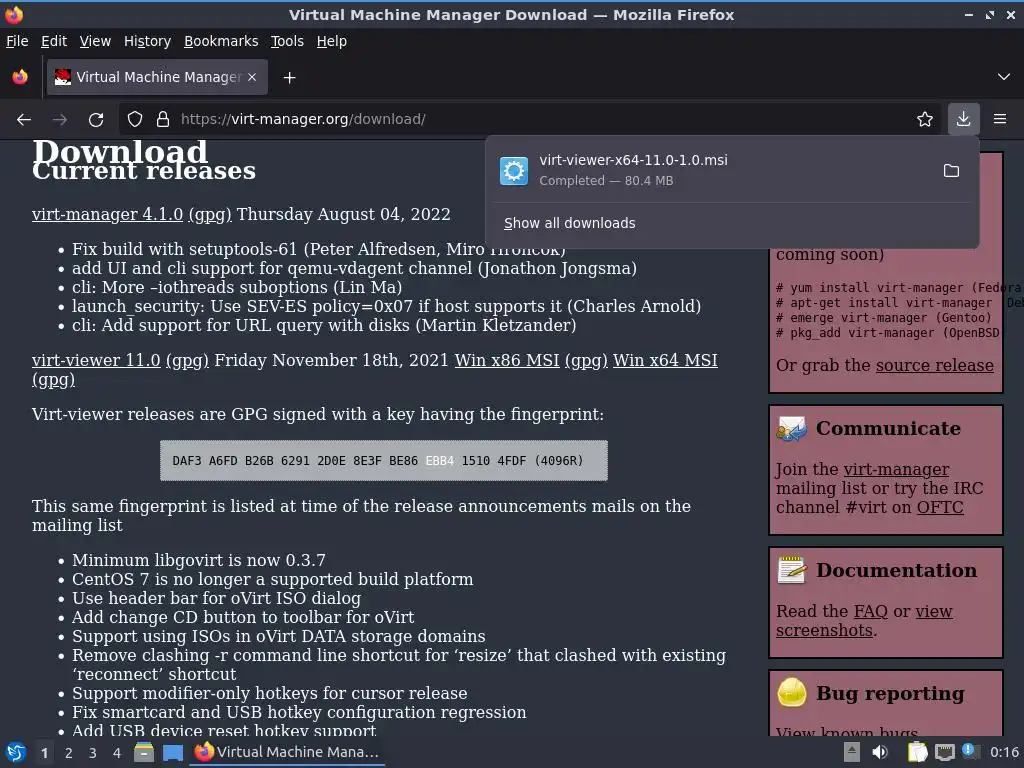1024x768 pixels.
Task: Open the Firefox hamburger menu
Action: (x=1000, y=119)
